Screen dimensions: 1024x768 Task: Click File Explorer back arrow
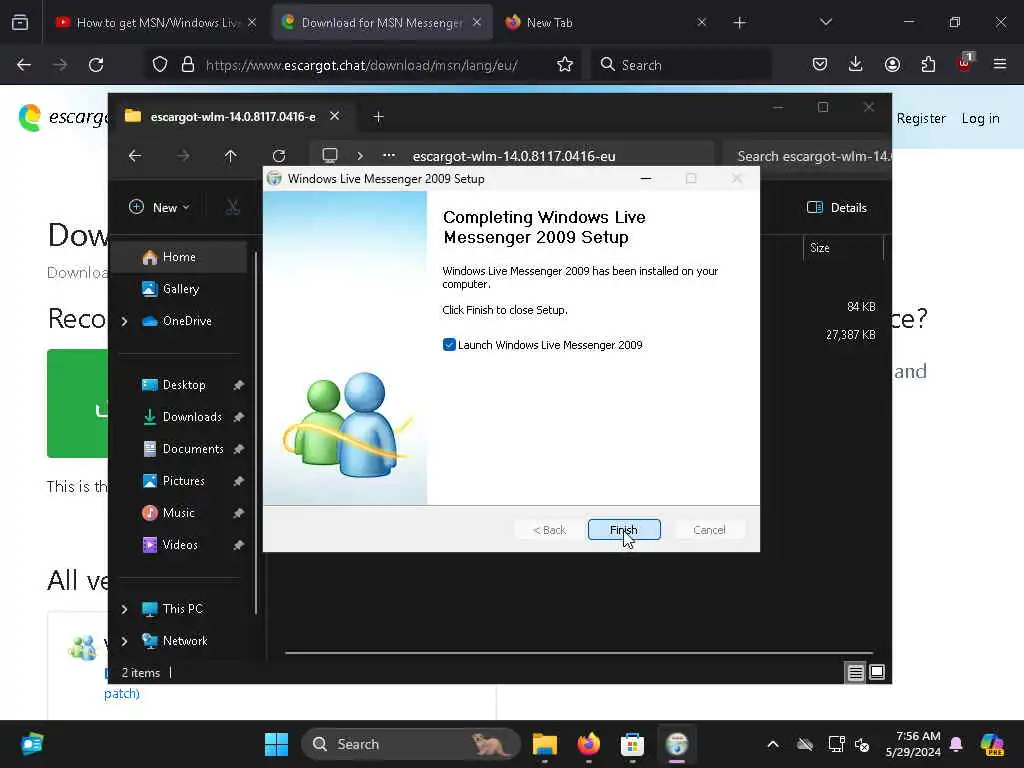pos(135,155)
